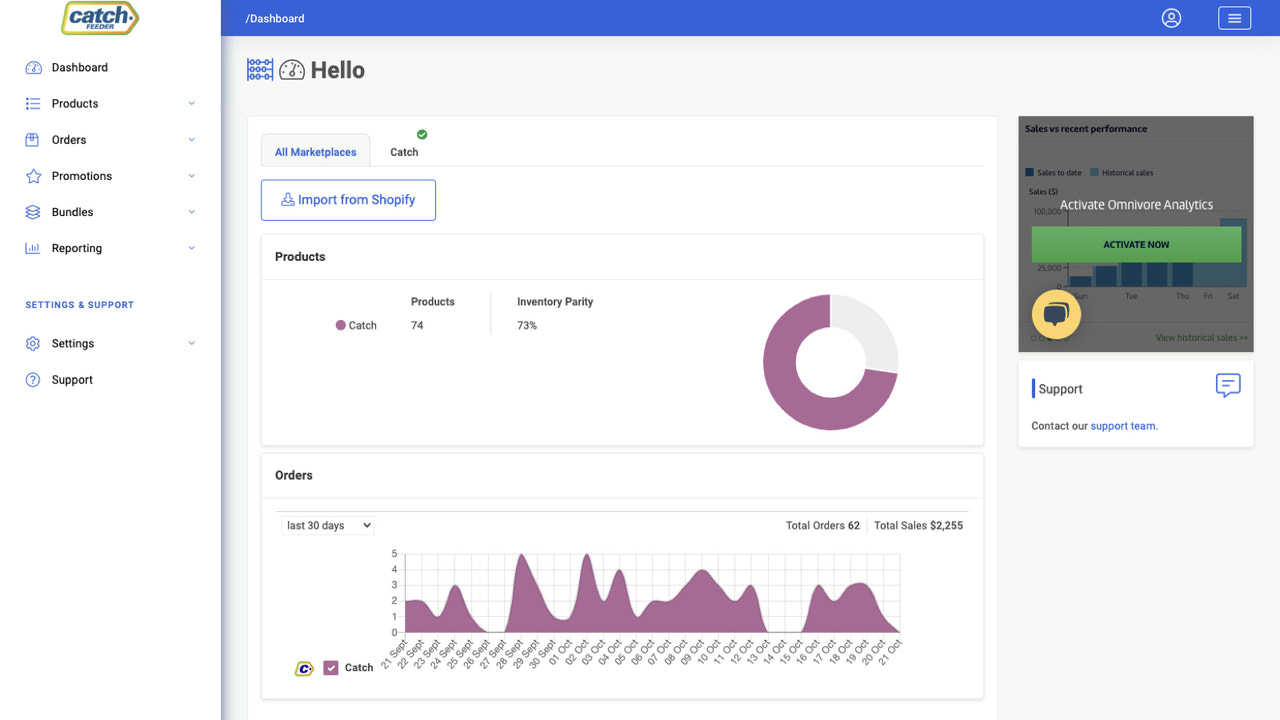Click the Import from Shopify button

click(348, 200)
